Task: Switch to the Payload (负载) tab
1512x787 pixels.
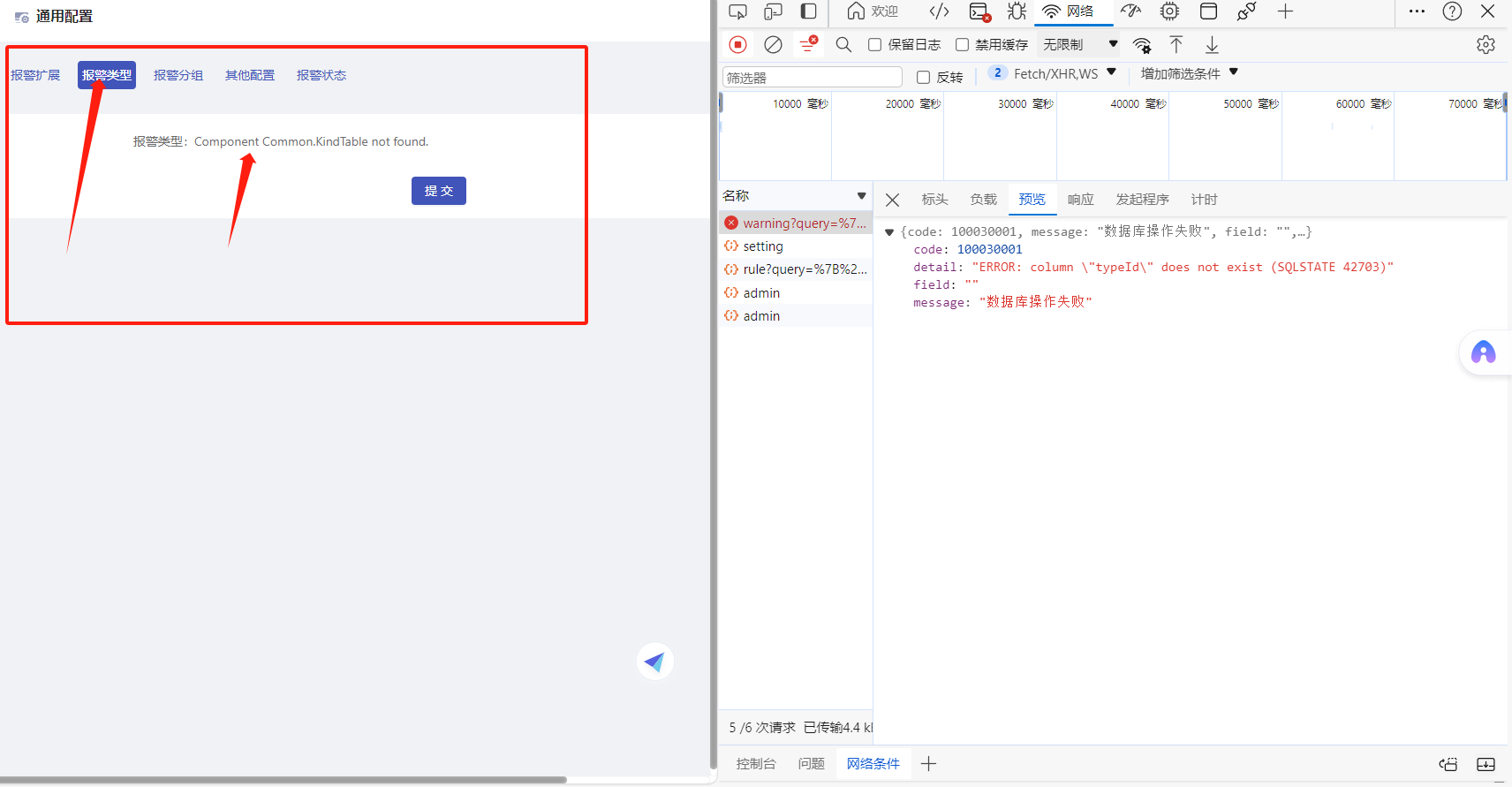Action: pyautogui.click(x=983, y=200)
